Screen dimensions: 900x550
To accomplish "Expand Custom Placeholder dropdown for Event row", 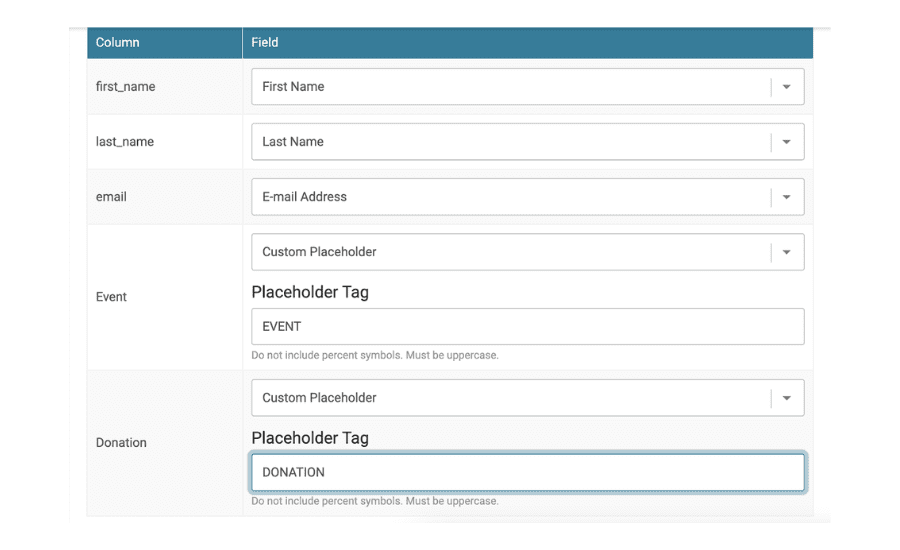I will (527, 252).
